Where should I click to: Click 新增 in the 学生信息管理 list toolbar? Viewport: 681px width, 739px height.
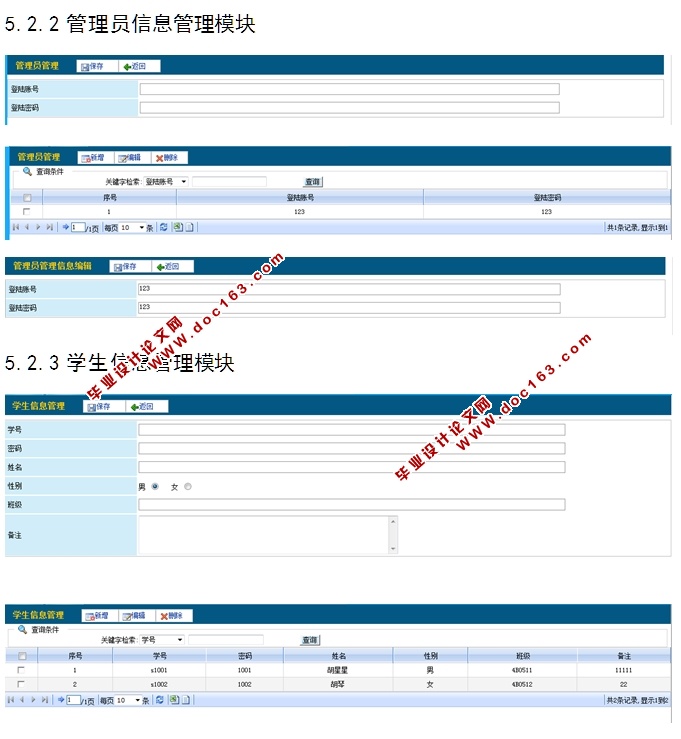coord(100,616)
